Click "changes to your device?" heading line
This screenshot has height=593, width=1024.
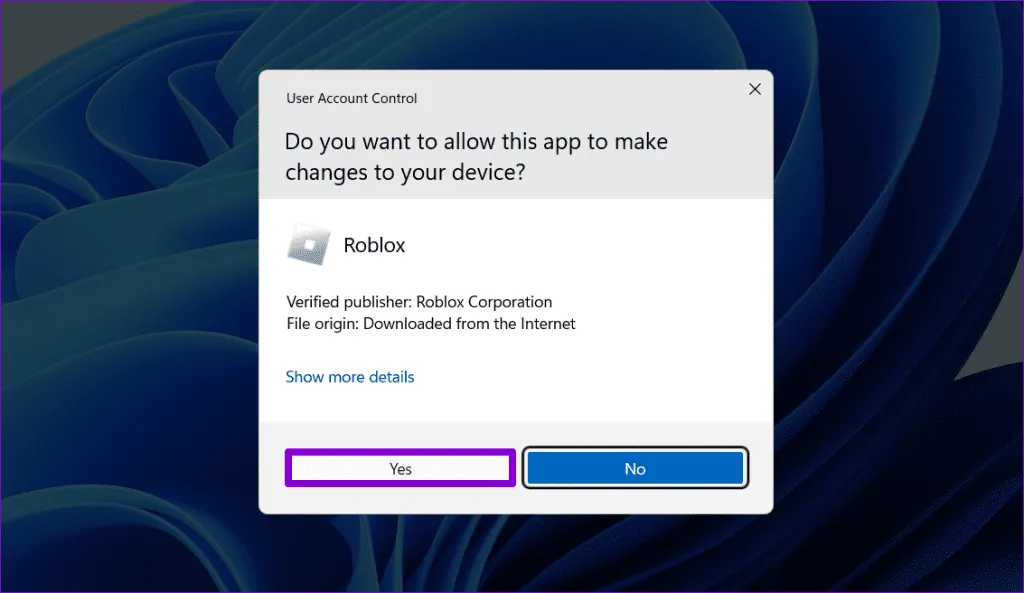(405, 172)
